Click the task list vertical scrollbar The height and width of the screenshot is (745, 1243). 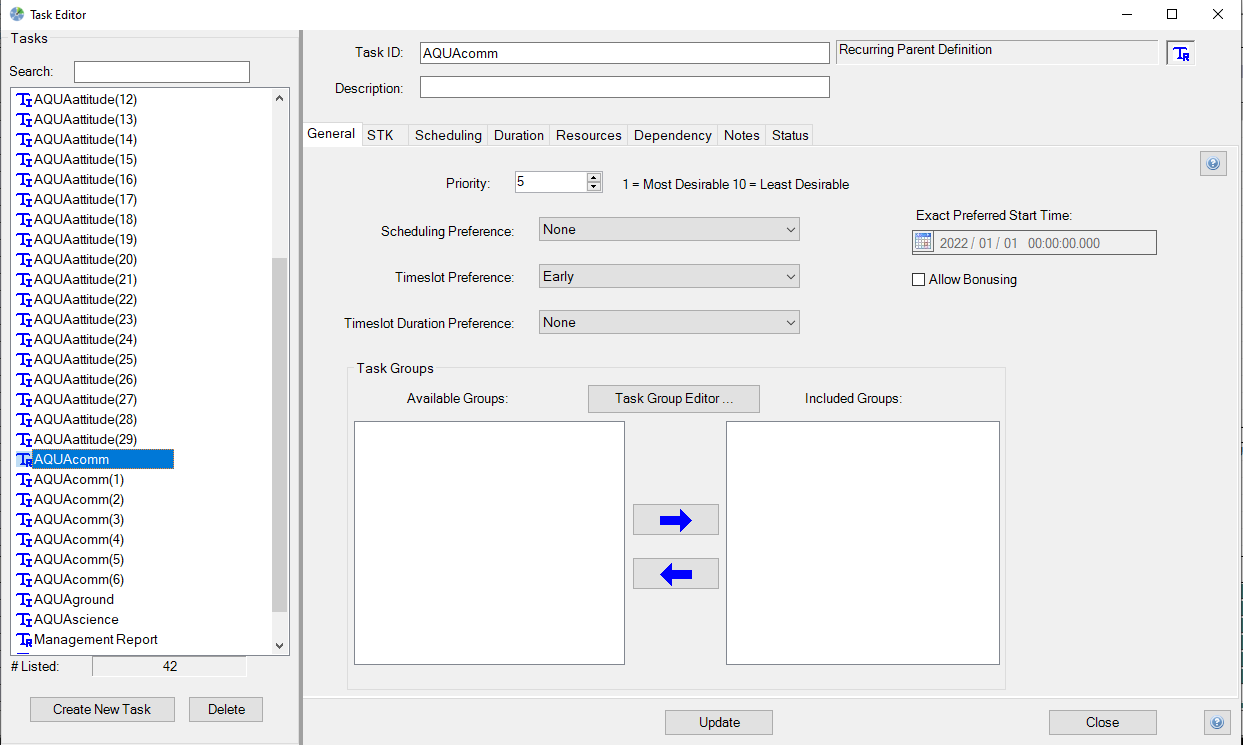(x=279, y=432)
